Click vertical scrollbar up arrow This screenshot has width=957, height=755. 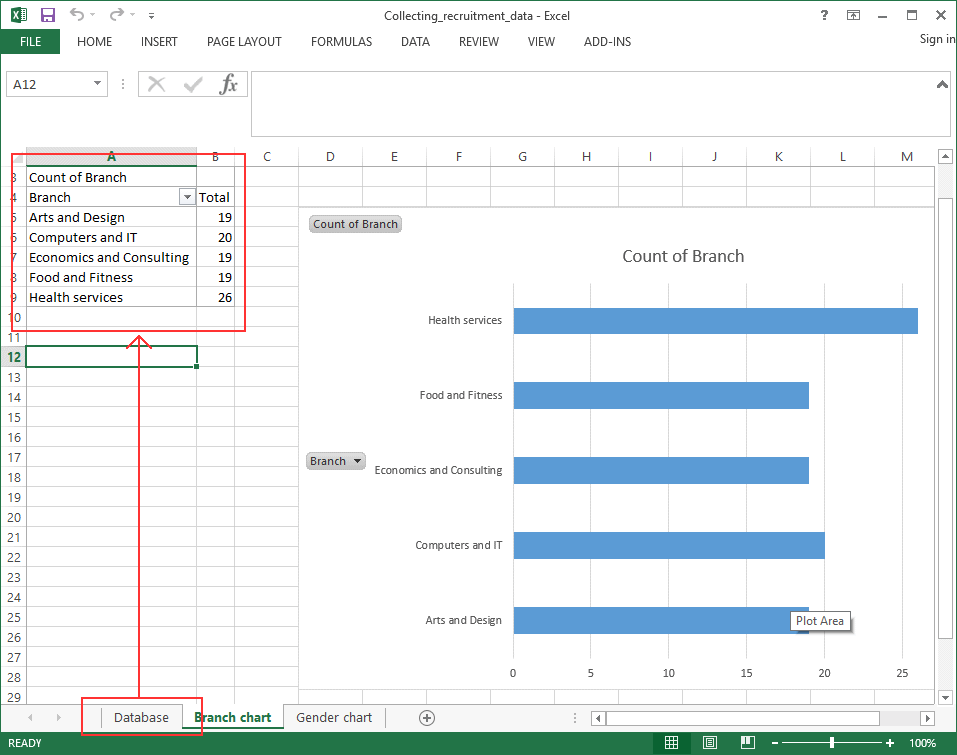click(945, 157)
